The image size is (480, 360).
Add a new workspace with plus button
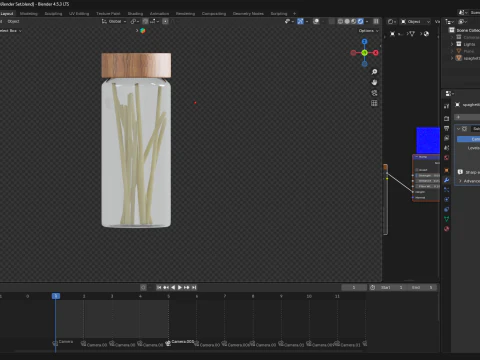coord(294,14)
